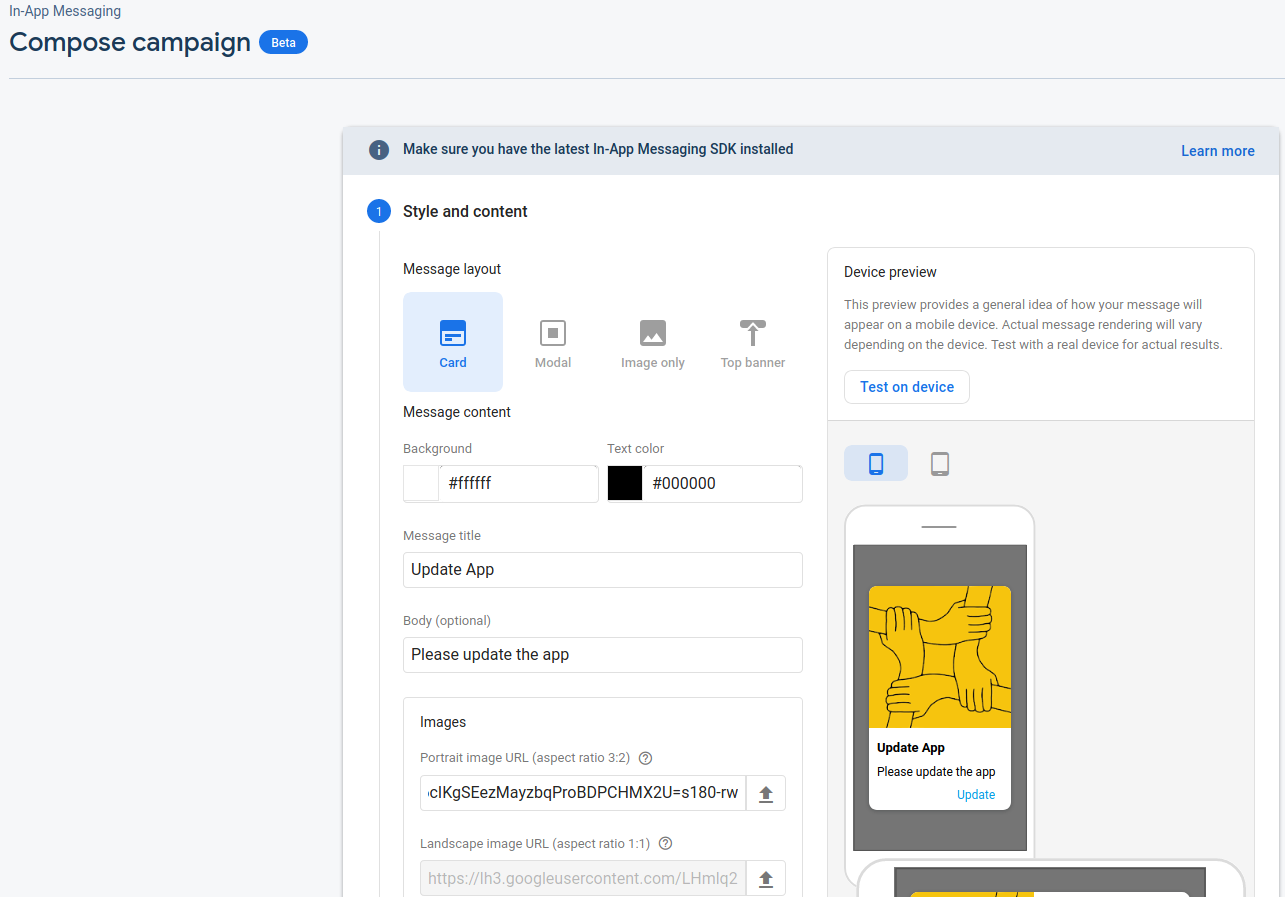The image size is (1285, 897).
Task: Click the Beta badge next to title
Action: click(x=283, y=43)
